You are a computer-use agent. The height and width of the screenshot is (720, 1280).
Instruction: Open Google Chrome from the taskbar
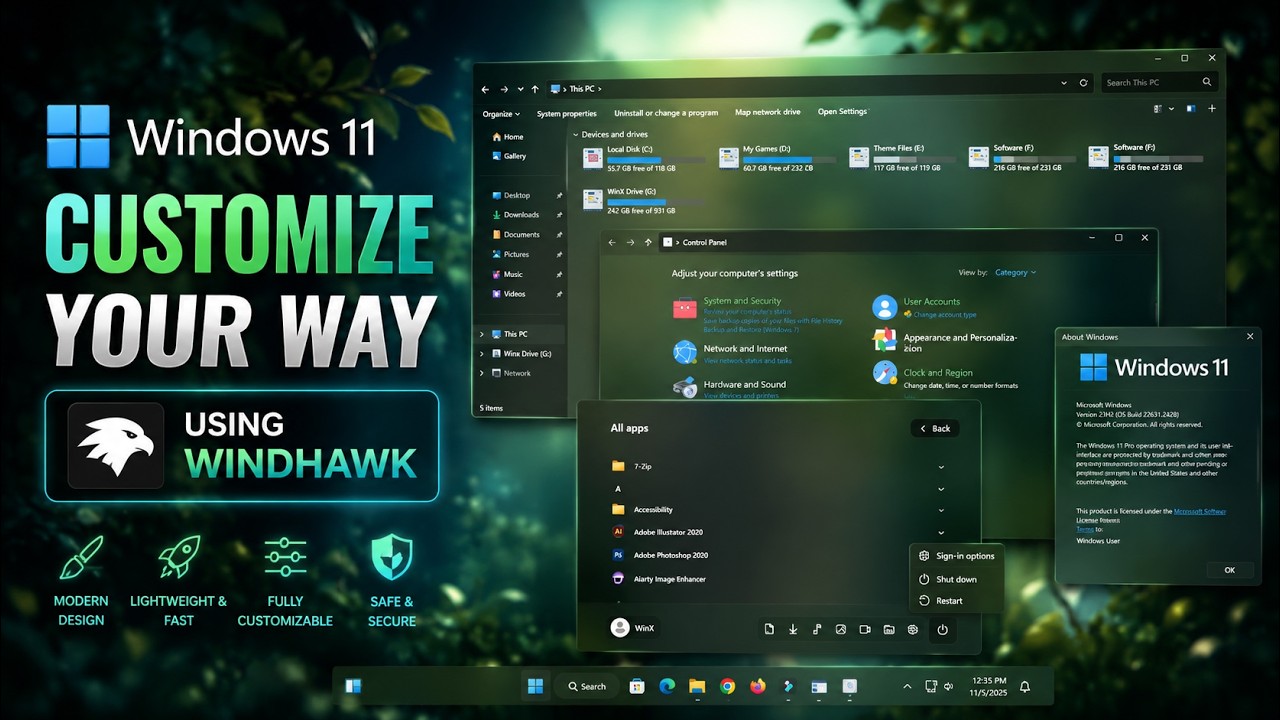click(727, 686)
